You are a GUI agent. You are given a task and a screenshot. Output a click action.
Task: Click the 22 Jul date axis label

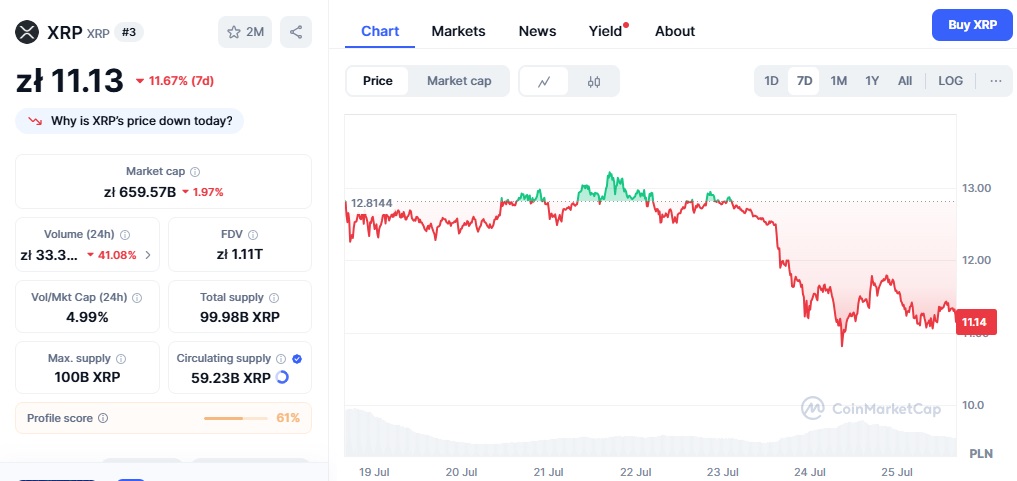tap(635, 472)
